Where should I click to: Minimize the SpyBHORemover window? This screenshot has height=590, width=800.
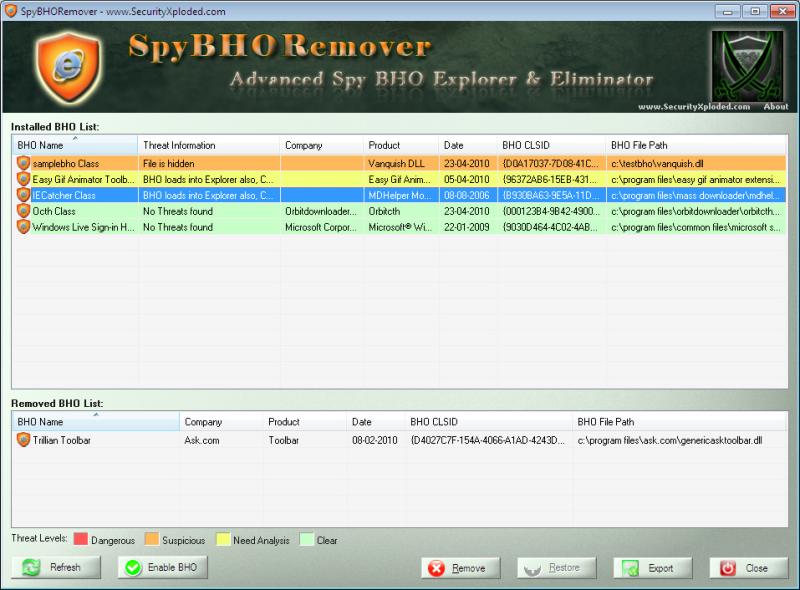(728, 11)
